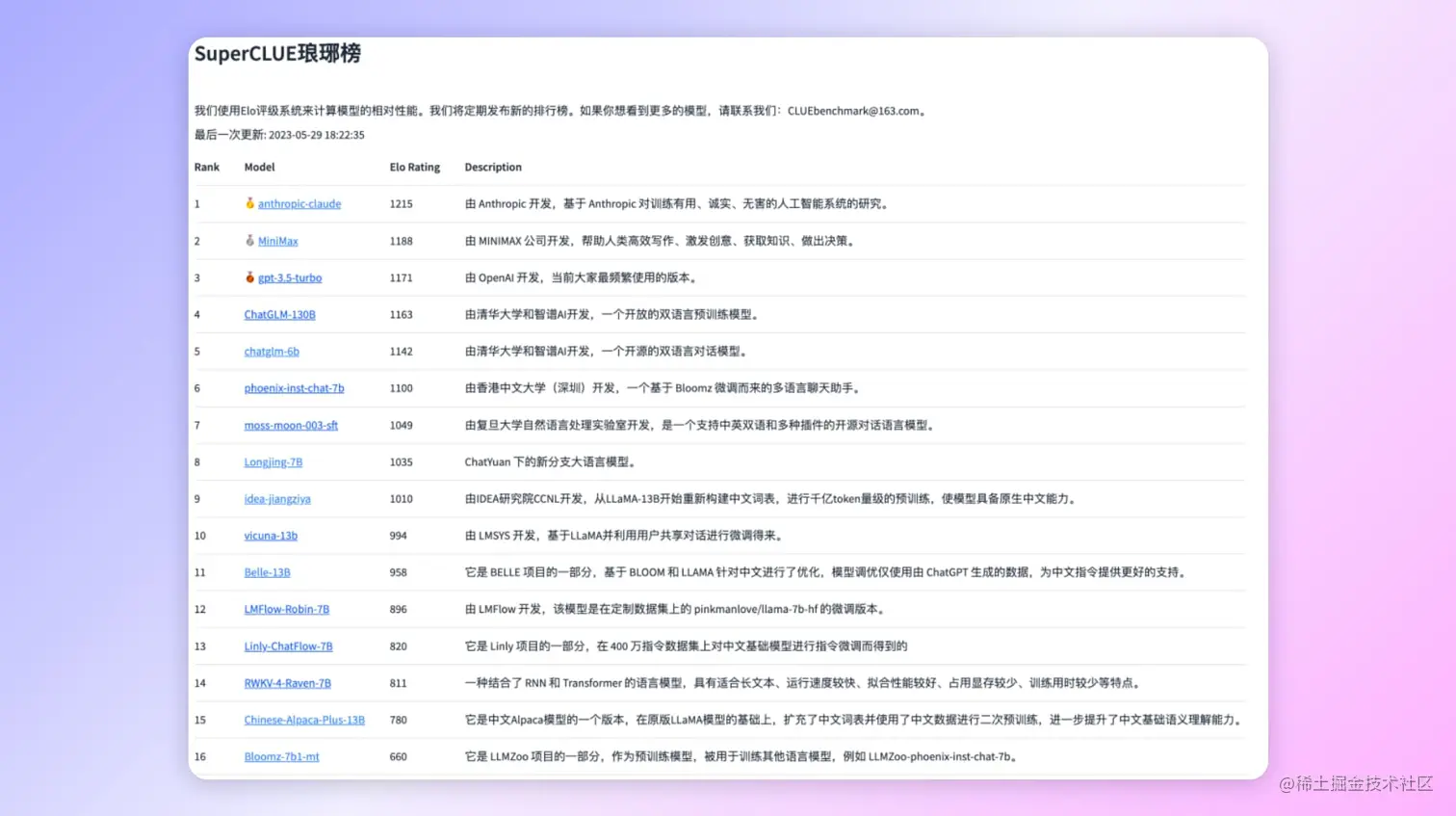This screenshot has height=816, width=1456.
Task: Open the Chinese-Alpaca-Plus-13B model link
Action: pyautogui.click(x=304, y=720)
